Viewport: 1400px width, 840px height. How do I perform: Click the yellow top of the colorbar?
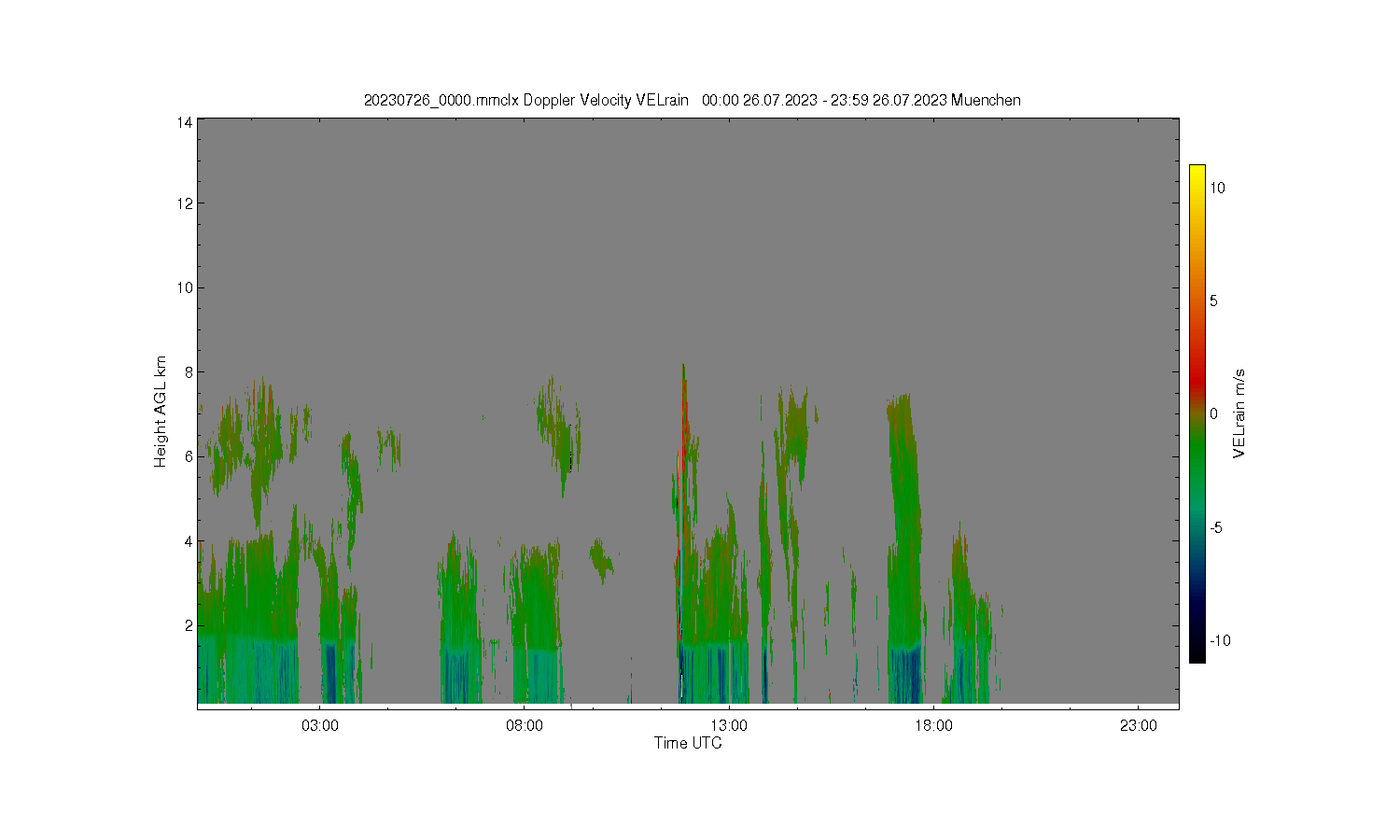[1197, 177]
